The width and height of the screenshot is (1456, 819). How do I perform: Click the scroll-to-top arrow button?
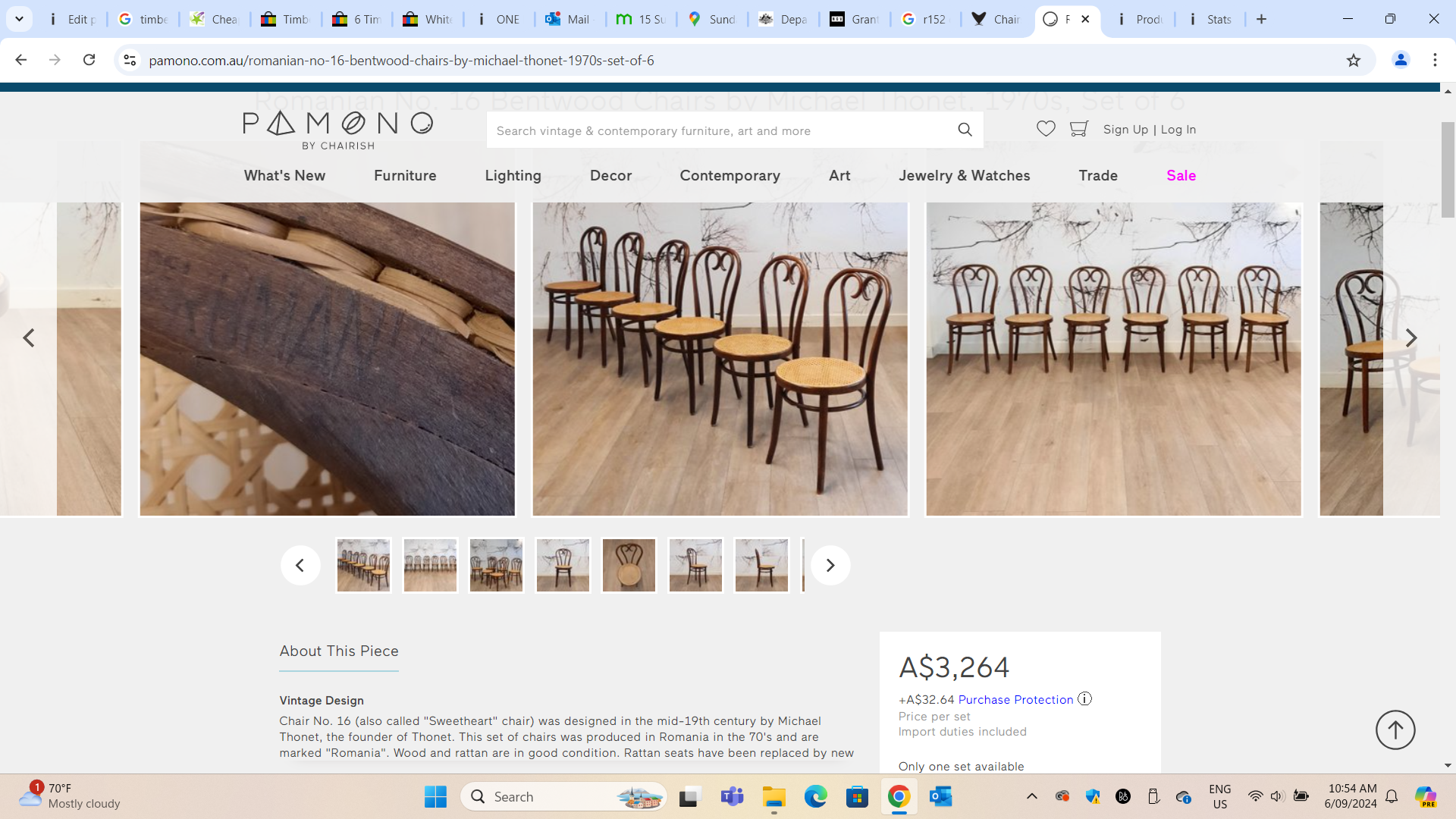click(x=1395, y=730)
